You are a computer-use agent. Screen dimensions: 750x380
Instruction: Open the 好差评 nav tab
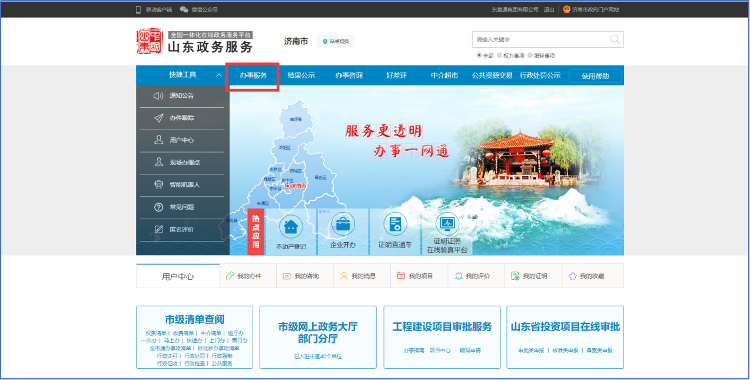[396, 76]
